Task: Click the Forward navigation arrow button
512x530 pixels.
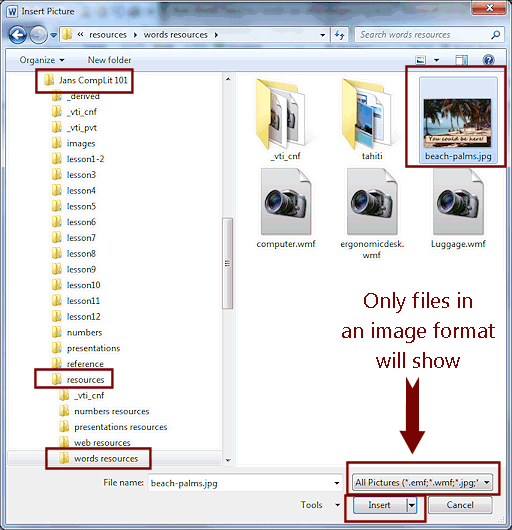Action: tap(38, 35)
